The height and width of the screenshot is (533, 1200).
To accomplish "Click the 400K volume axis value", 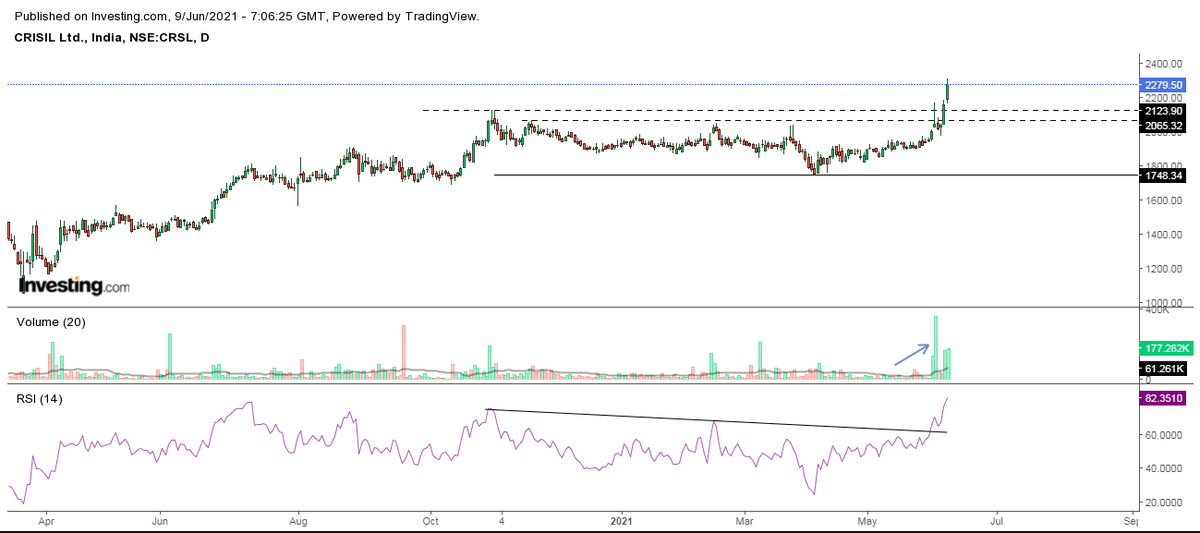I will [1159, 311].
